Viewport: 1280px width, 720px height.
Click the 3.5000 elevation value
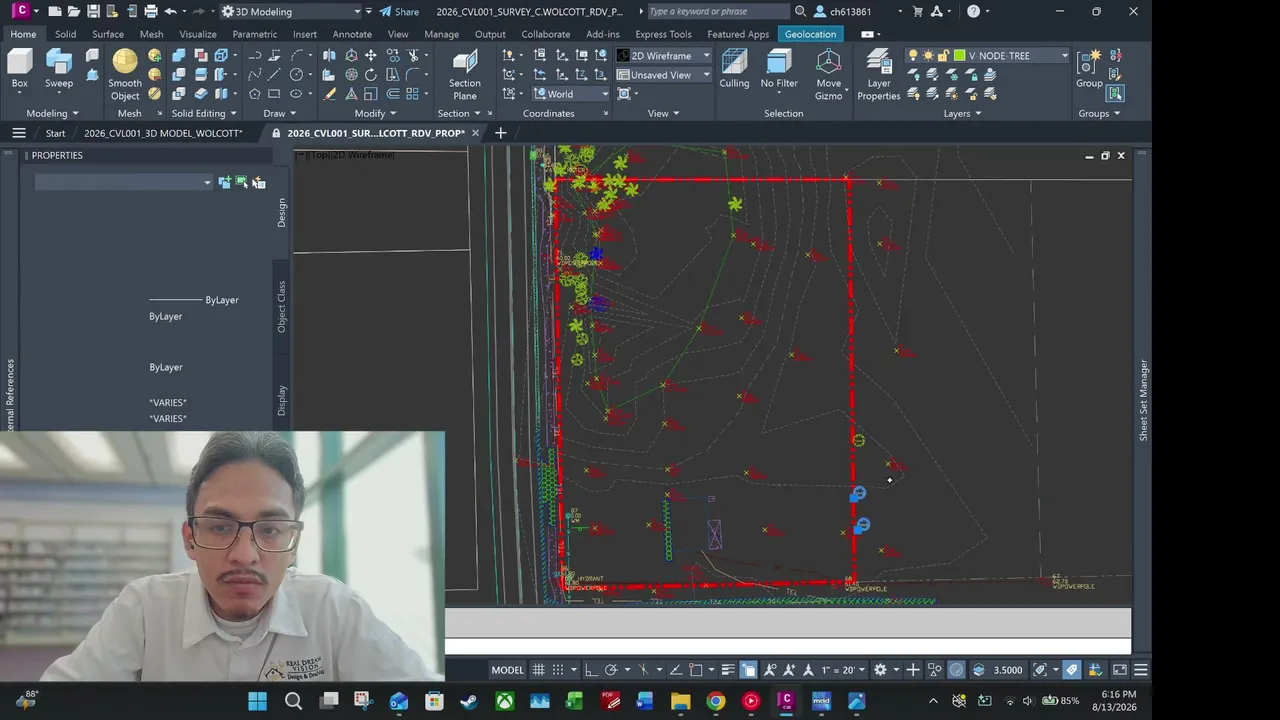coord(1008,670)
